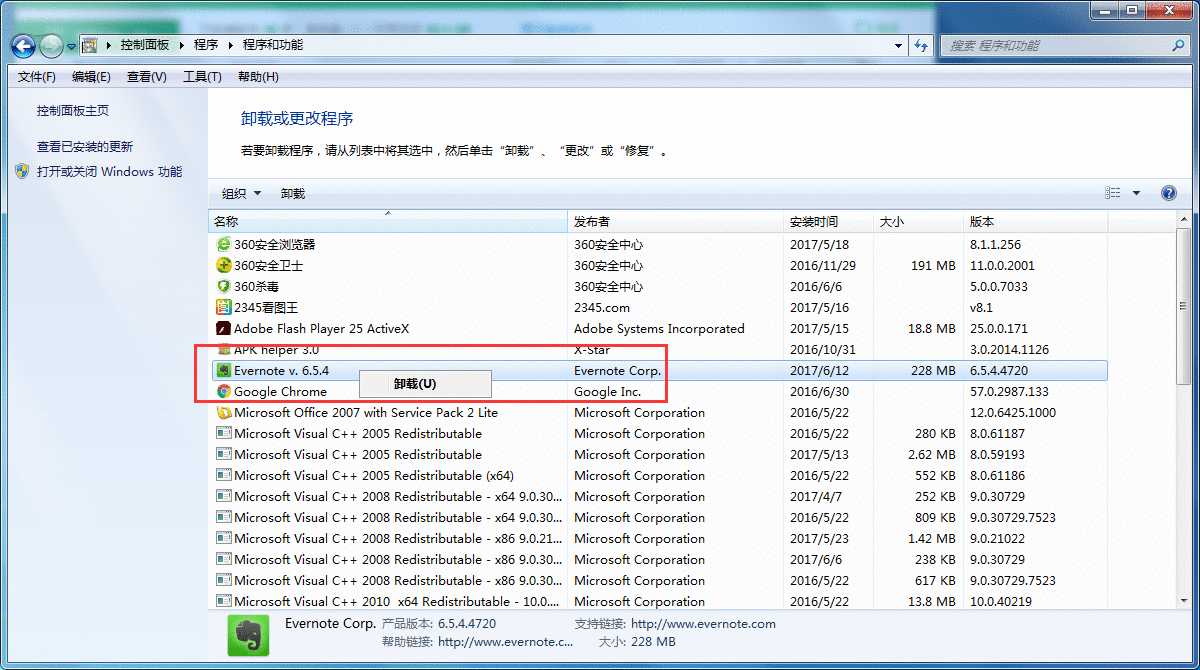Click the 360安全浏览器 program icon
The height and width of the screenshot is (670, 1200).
point(224,245)
